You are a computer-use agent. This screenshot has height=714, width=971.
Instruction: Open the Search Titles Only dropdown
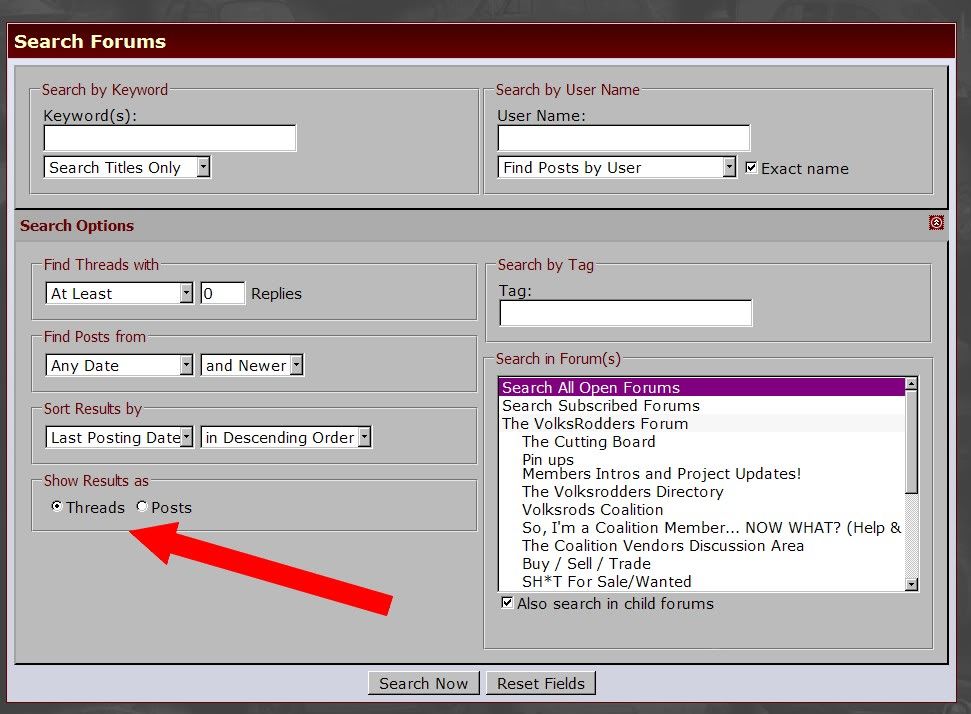tap(127, 167)
